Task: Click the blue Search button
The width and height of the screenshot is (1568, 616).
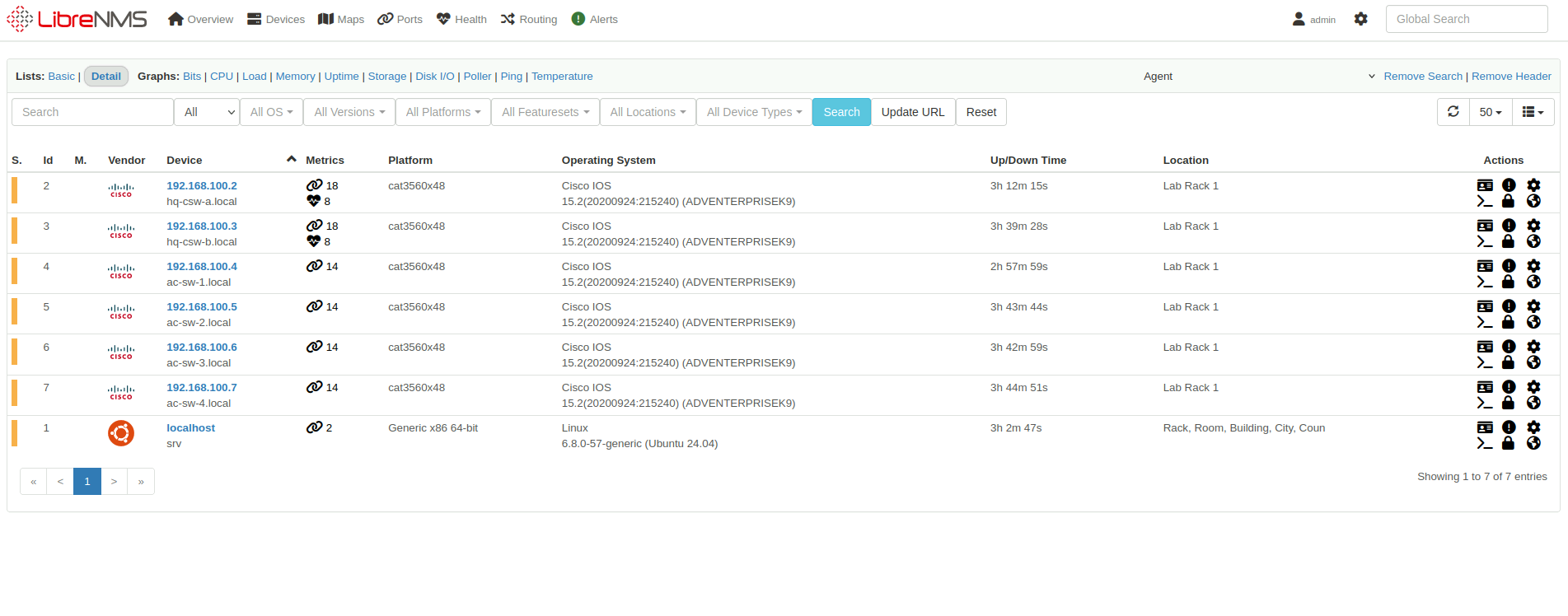Action: (841, 112)
